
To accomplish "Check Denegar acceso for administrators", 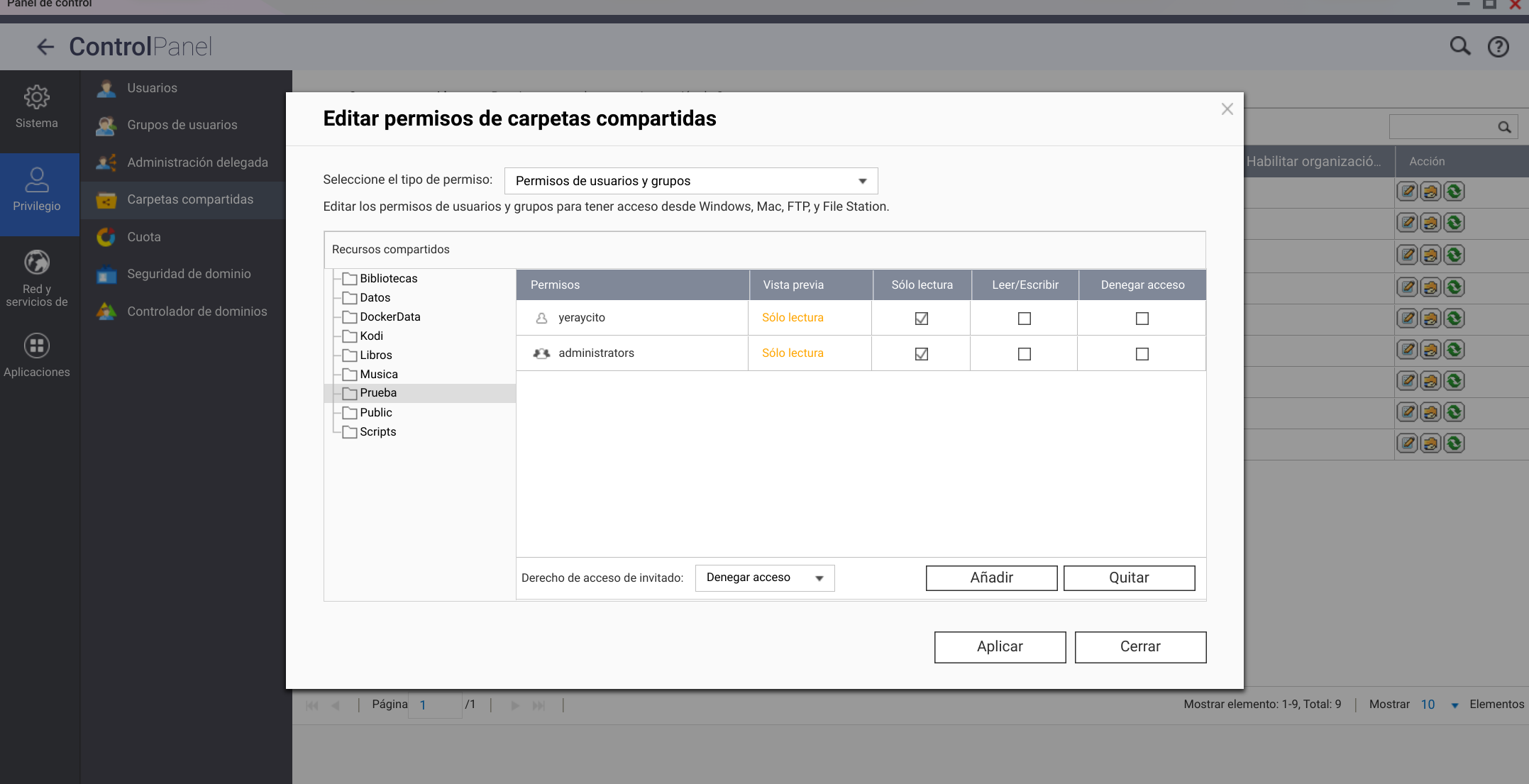I will [1142, 354].
